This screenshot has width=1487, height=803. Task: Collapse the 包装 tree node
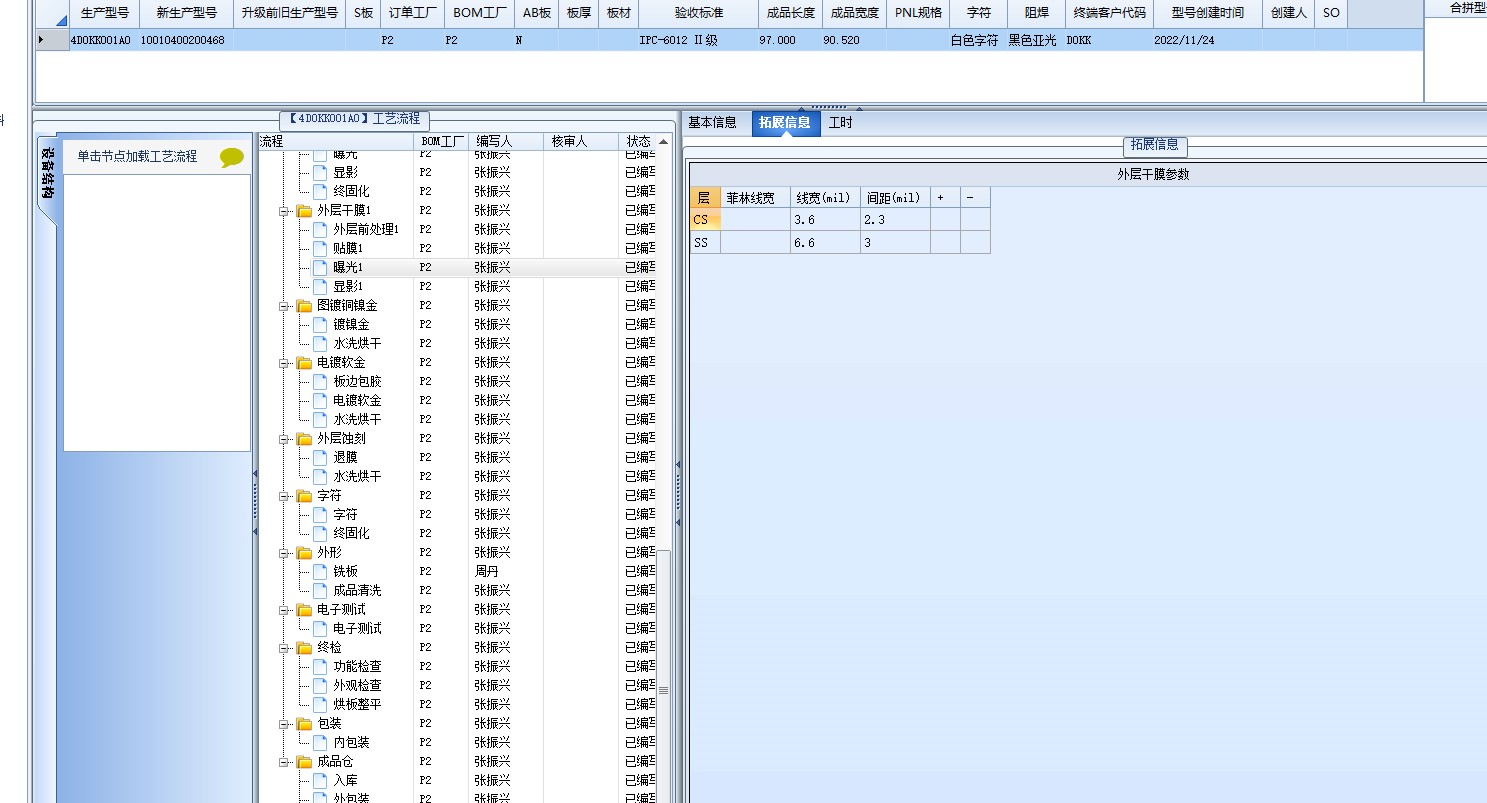click(284, 724)
